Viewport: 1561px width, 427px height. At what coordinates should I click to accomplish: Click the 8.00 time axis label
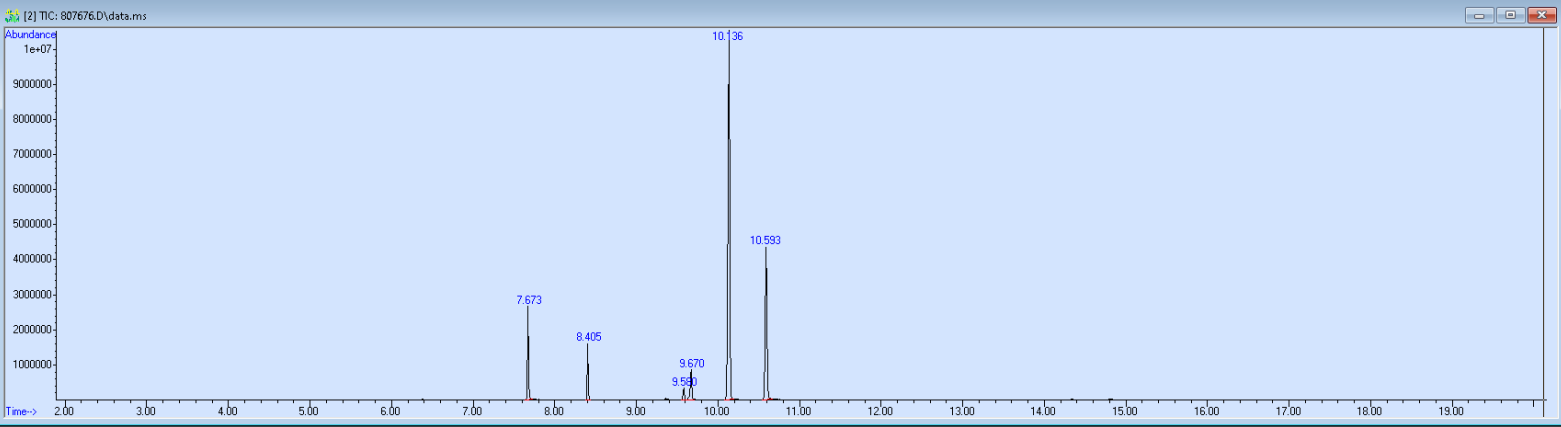tap(554, 411)
